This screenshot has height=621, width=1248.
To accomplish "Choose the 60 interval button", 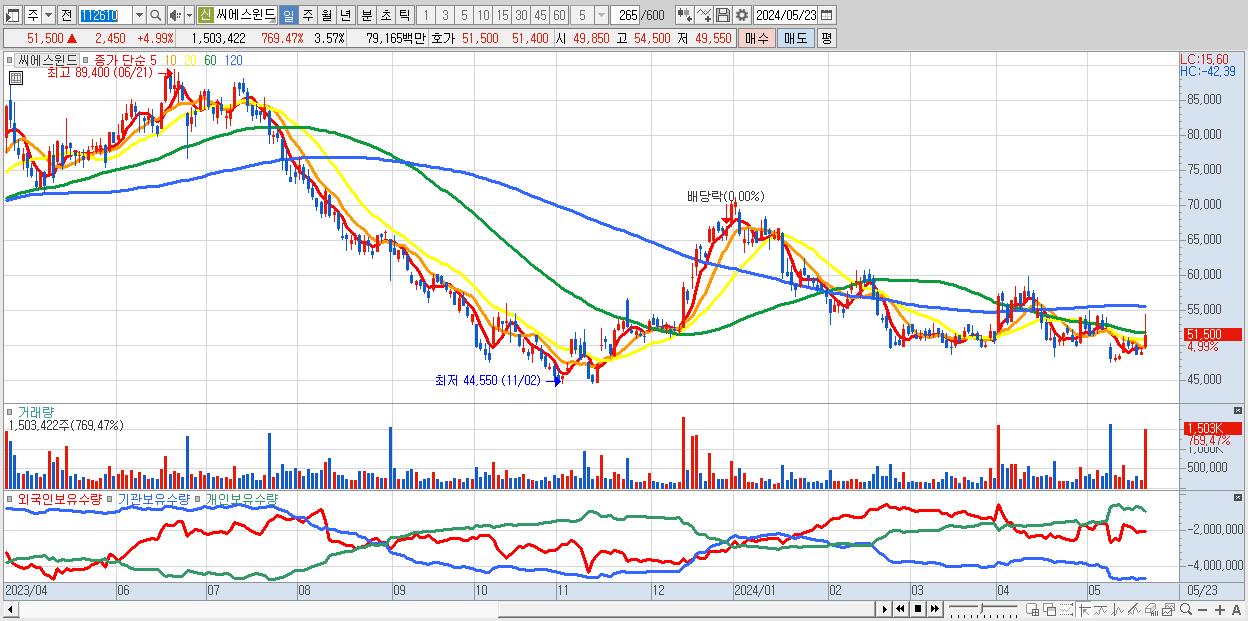I will click(x=559, y=15).
